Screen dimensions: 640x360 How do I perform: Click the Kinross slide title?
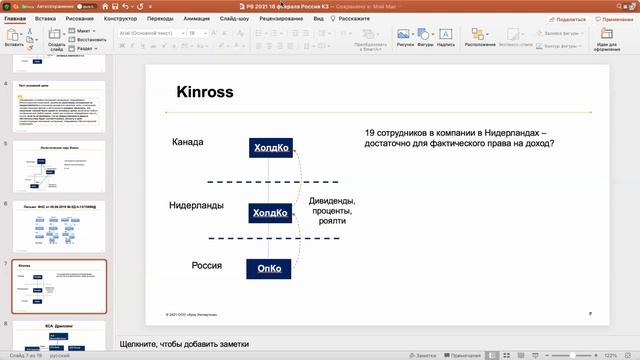205,92
